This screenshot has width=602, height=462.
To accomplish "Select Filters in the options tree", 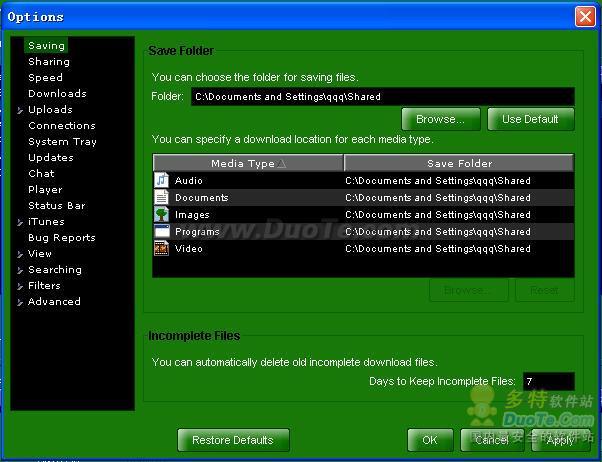I will pos(44,286).
